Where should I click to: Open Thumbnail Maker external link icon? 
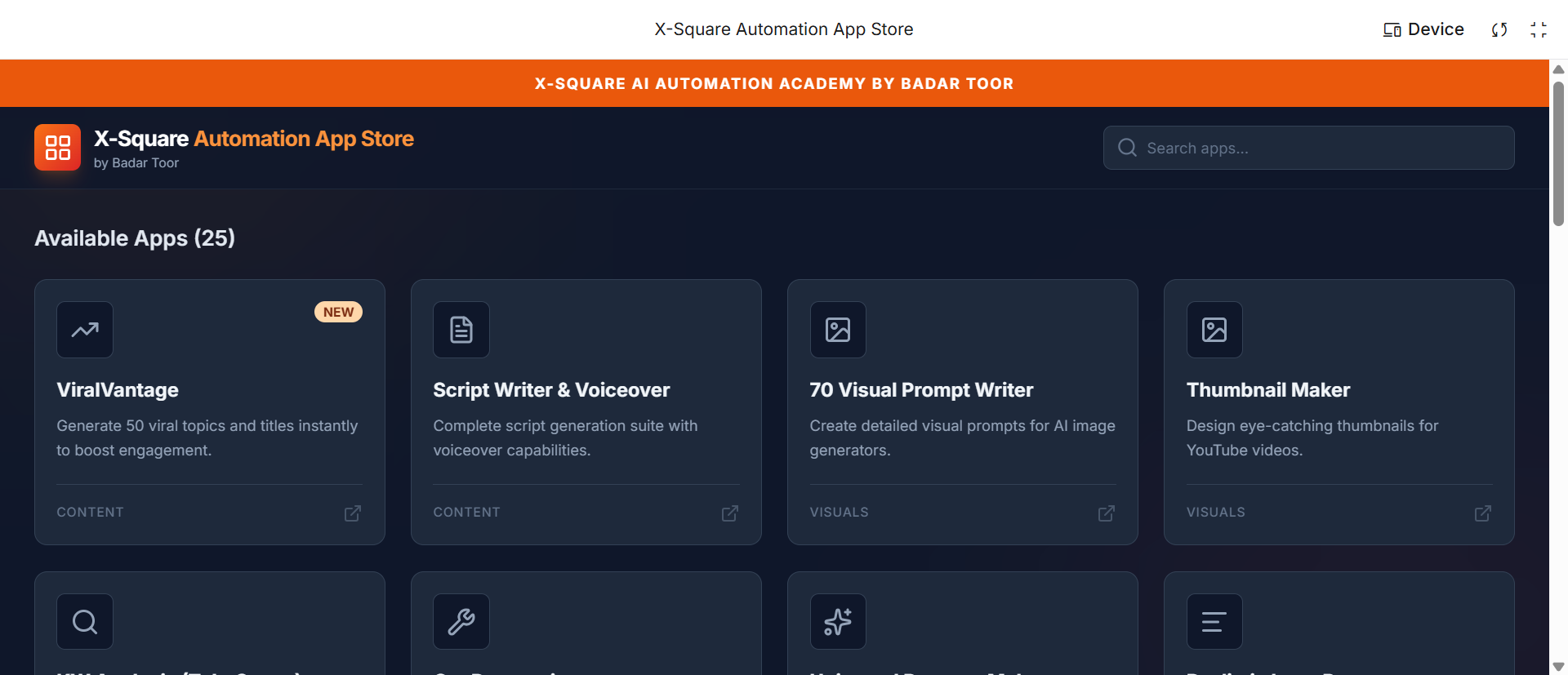click(x=1483, y=513)
